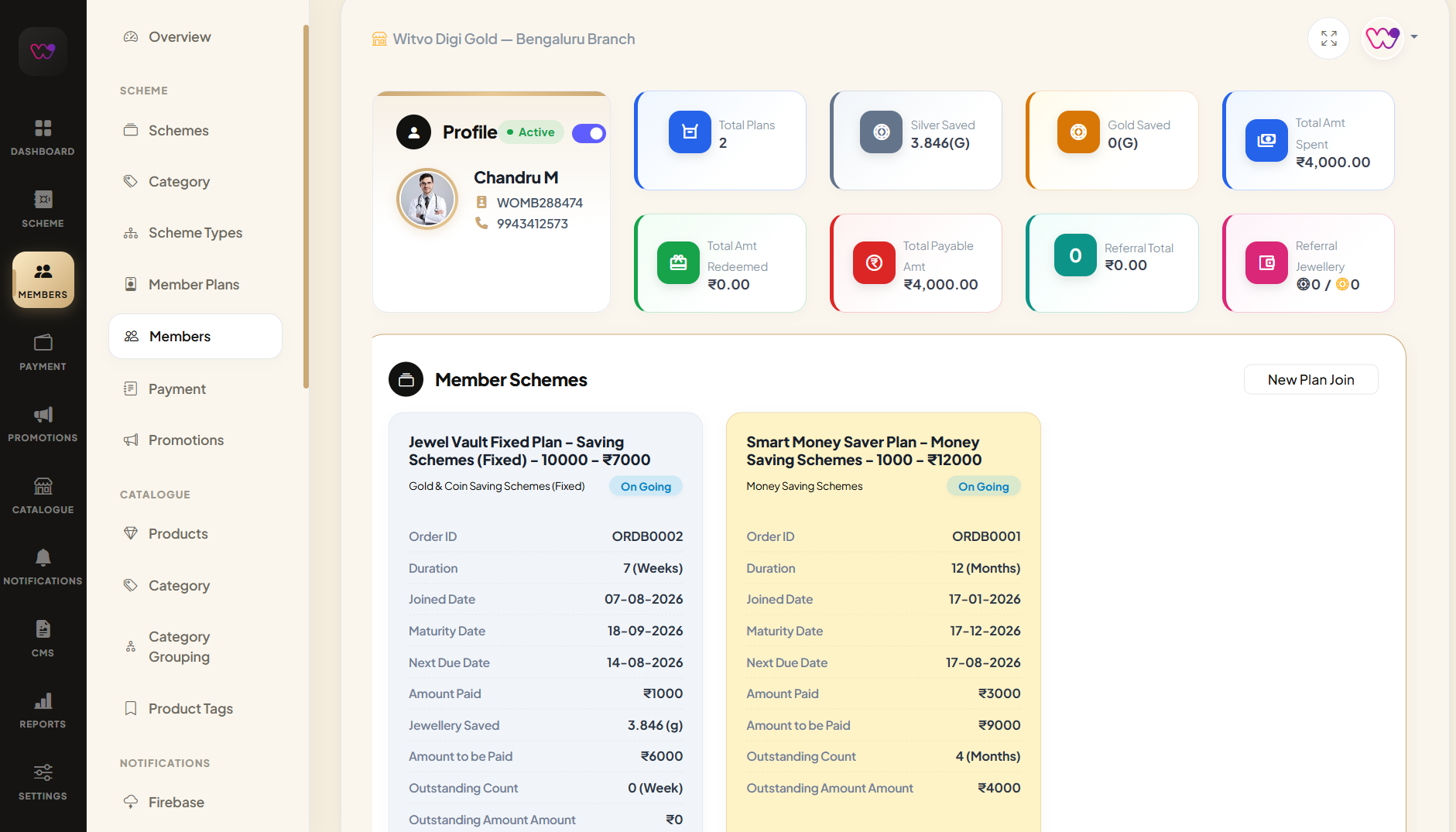Click Witvo Digi Gold Bengaluru Branch title
The image size is (1456, 832).
(514, 39)
